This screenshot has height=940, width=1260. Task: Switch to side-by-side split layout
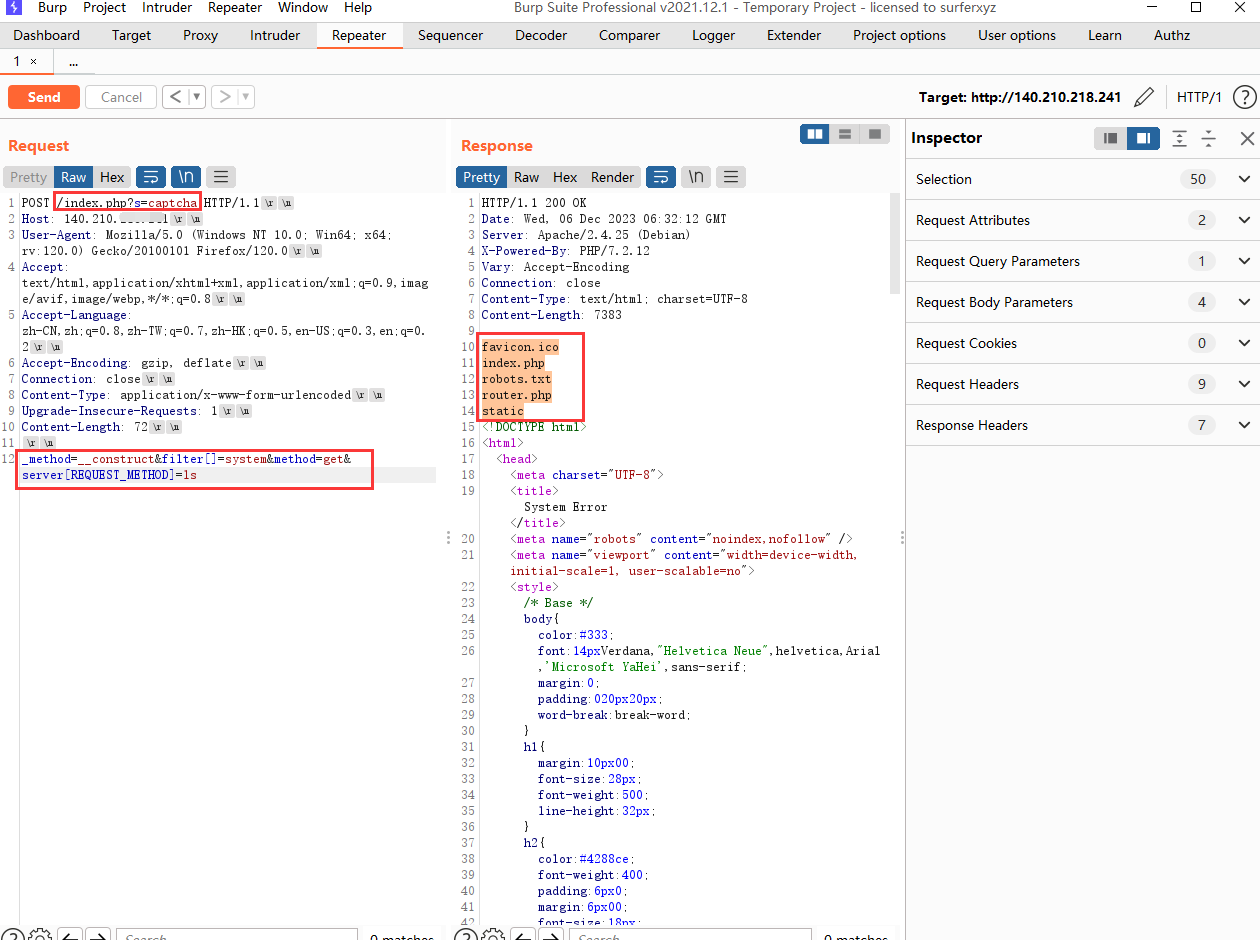(x=815, y=134)
